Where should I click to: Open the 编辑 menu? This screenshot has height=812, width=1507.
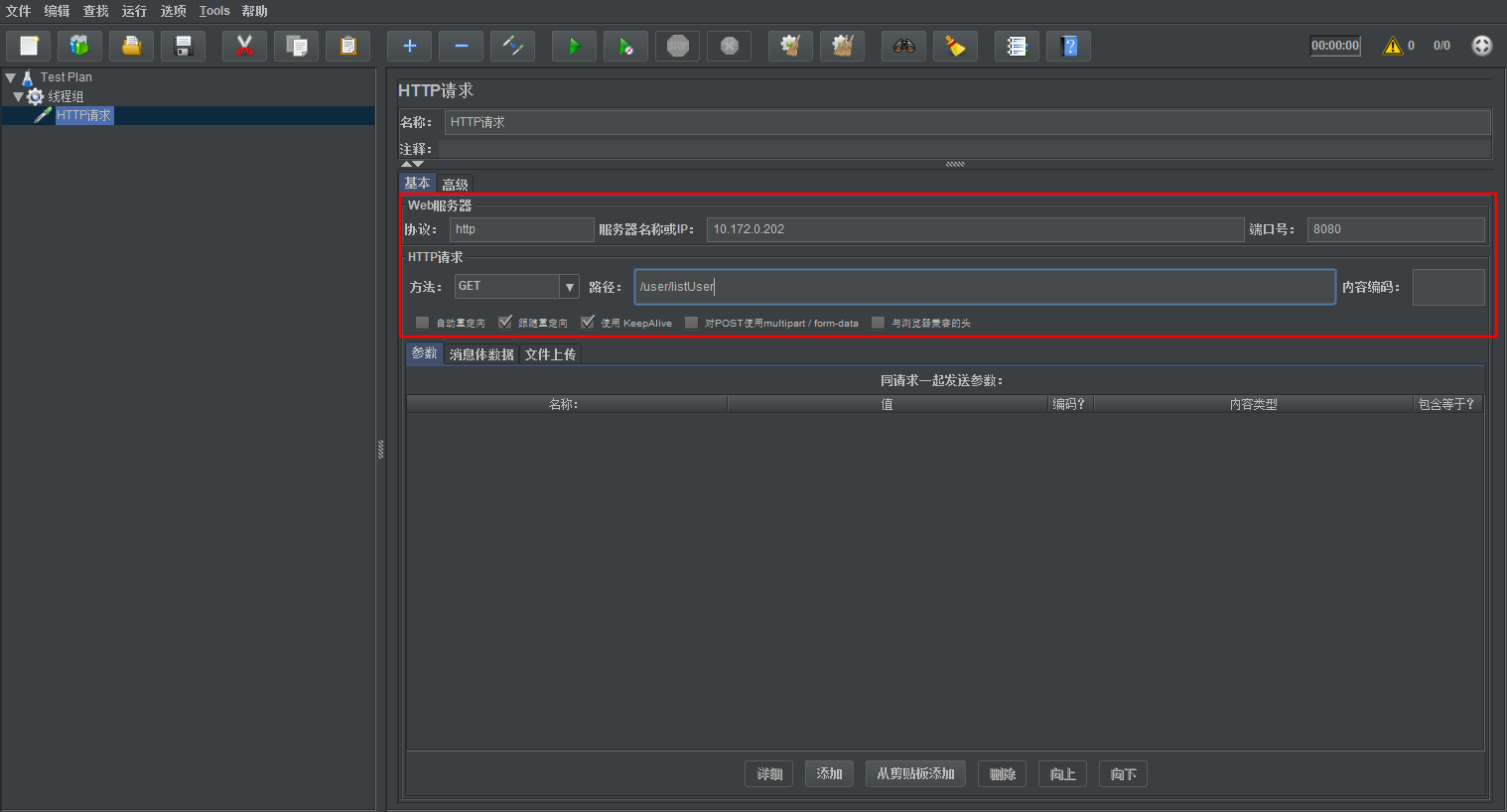point(58,11)
